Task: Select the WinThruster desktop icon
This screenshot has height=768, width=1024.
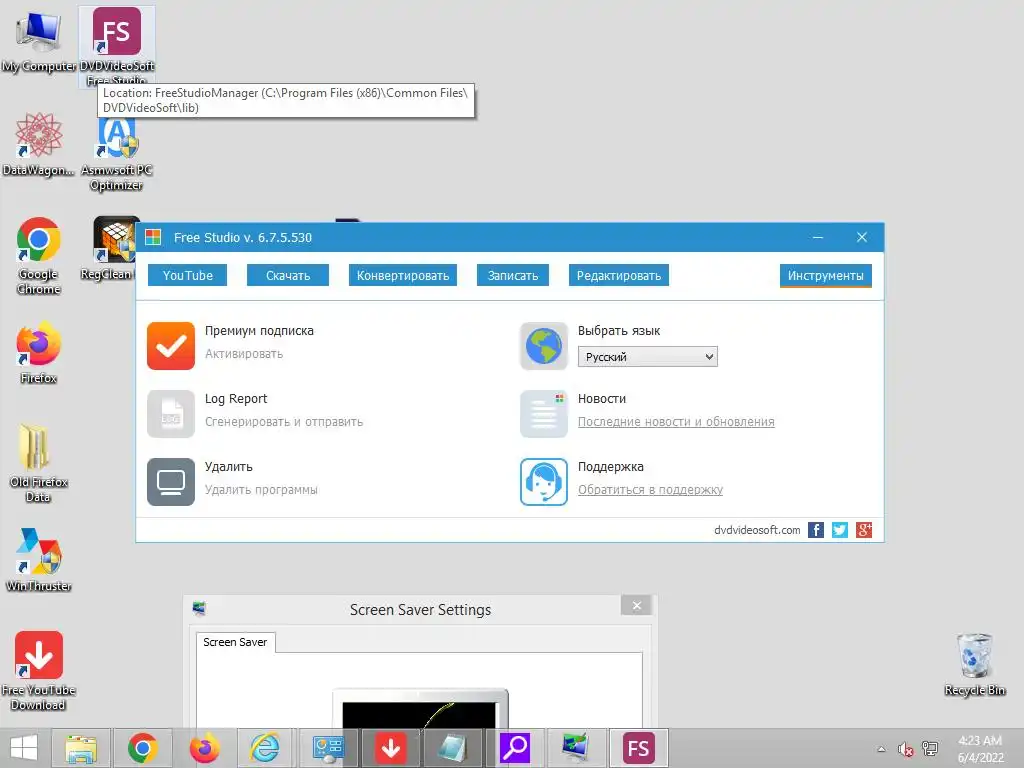Action: pyautogui.click(x=39, y=560)
